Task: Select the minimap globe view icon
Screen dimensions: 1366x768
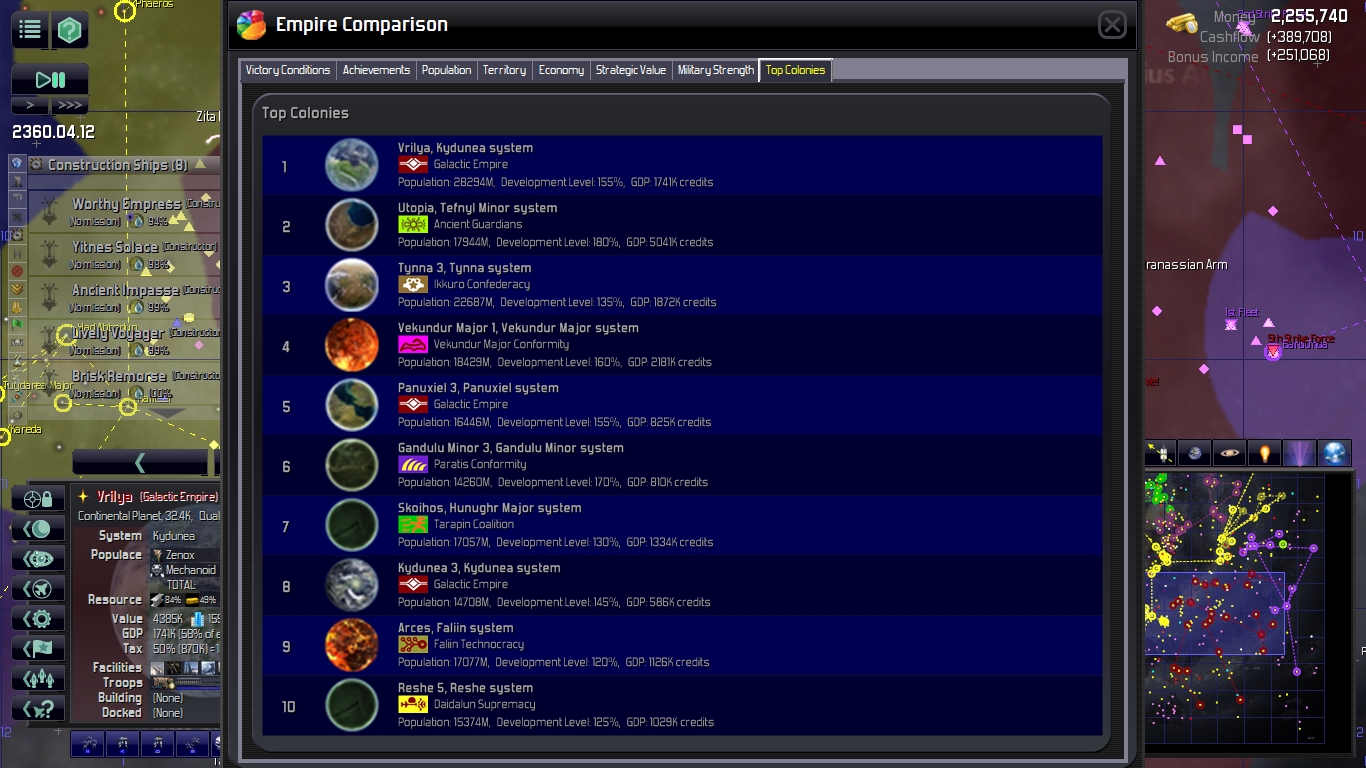Action: coord(1334,453)
